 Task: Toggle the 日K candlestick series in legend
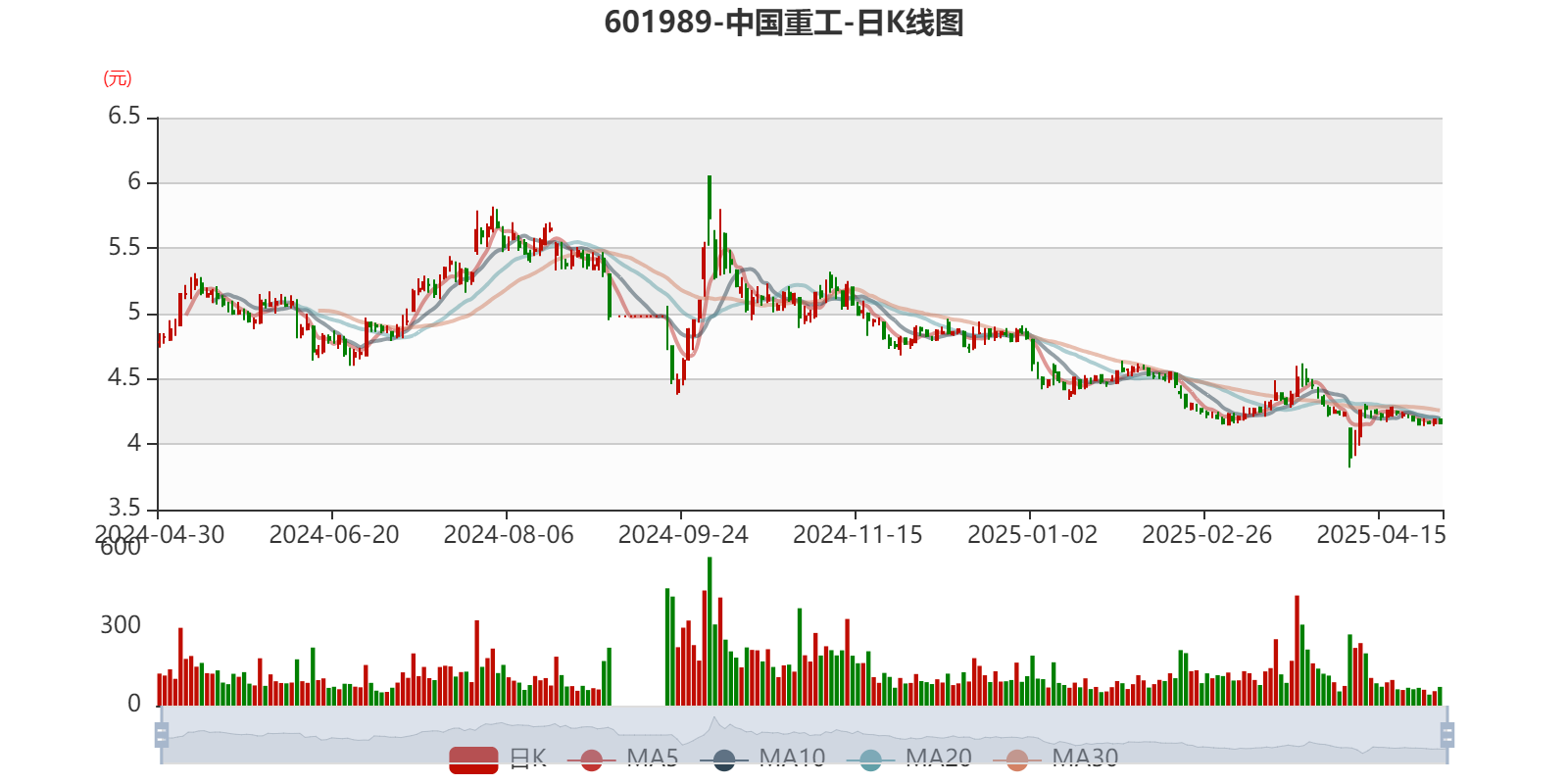(x=498, y=759)
